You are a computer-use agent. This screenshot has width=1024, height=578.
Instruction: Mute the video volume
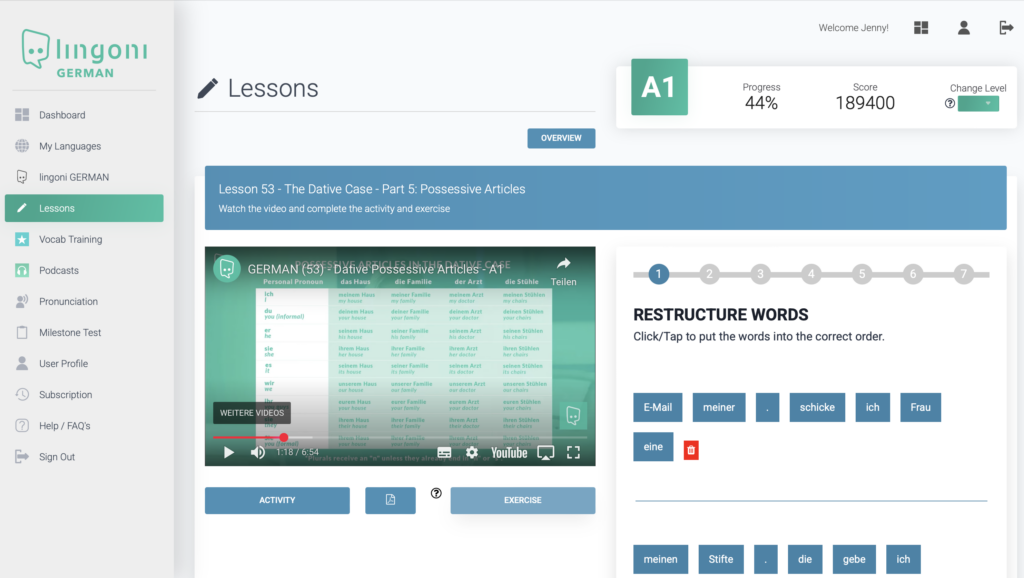pyautogui.click(x=258, y=452)
